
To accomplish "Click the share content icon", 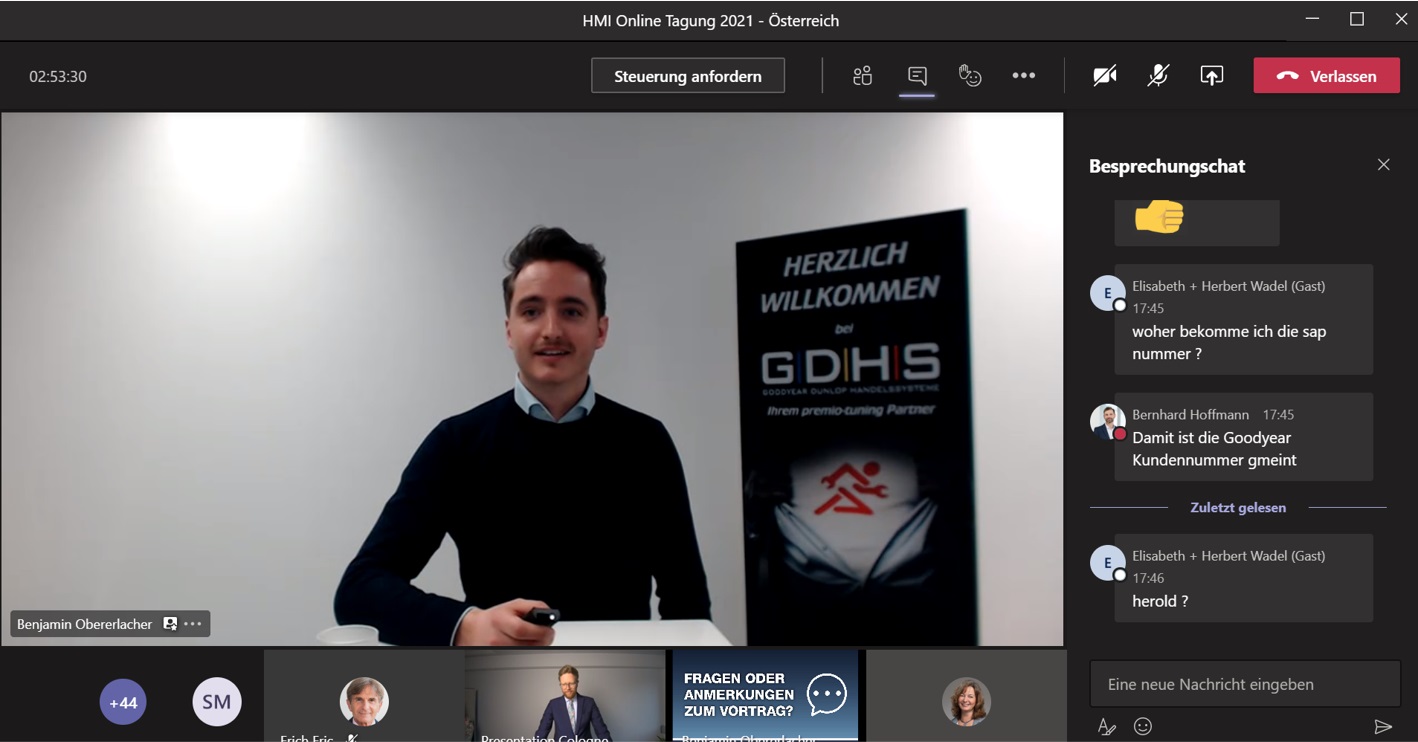I will coord(1211,76).
